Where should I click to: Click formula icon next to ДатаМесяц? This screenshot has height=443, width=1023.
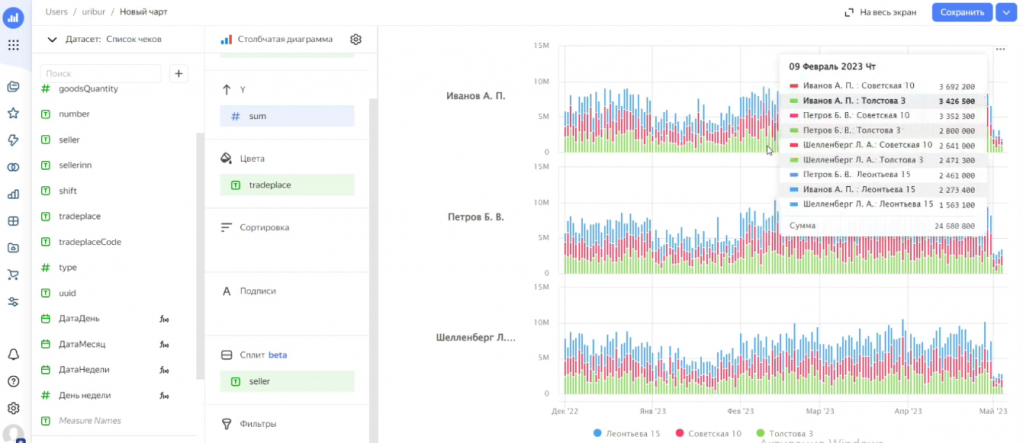[x=163, y=344]
